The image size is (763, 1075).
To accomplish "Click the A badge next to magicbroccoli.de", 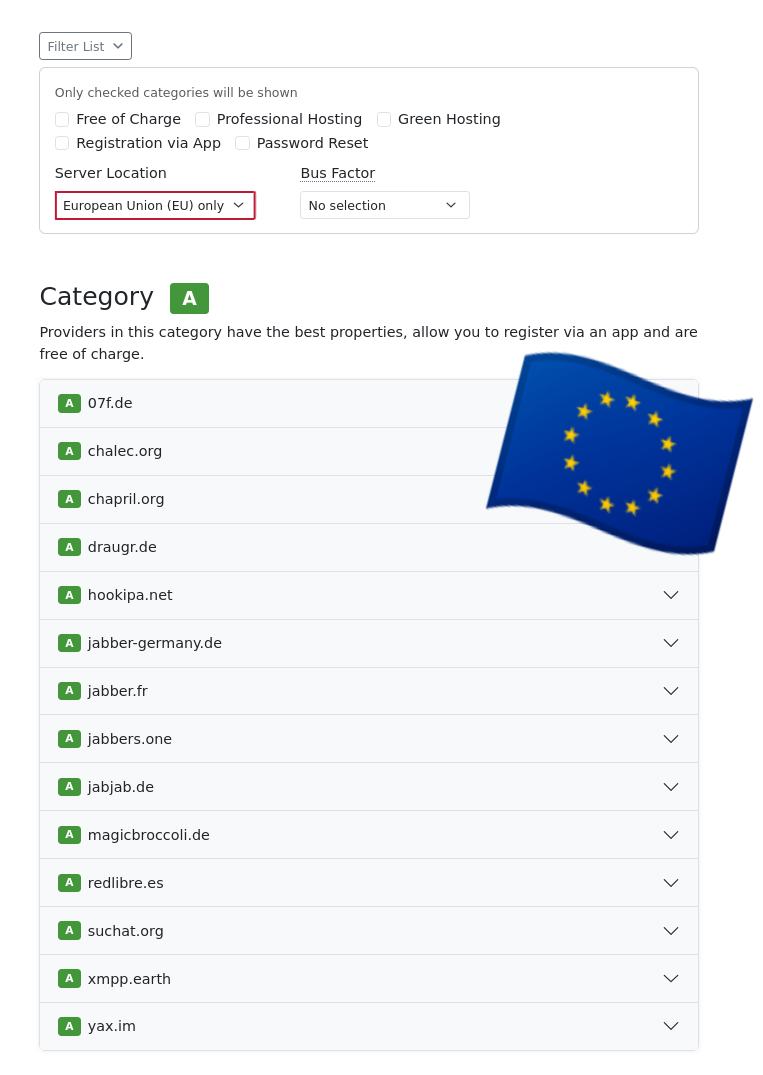I will (x=69, y=835).
